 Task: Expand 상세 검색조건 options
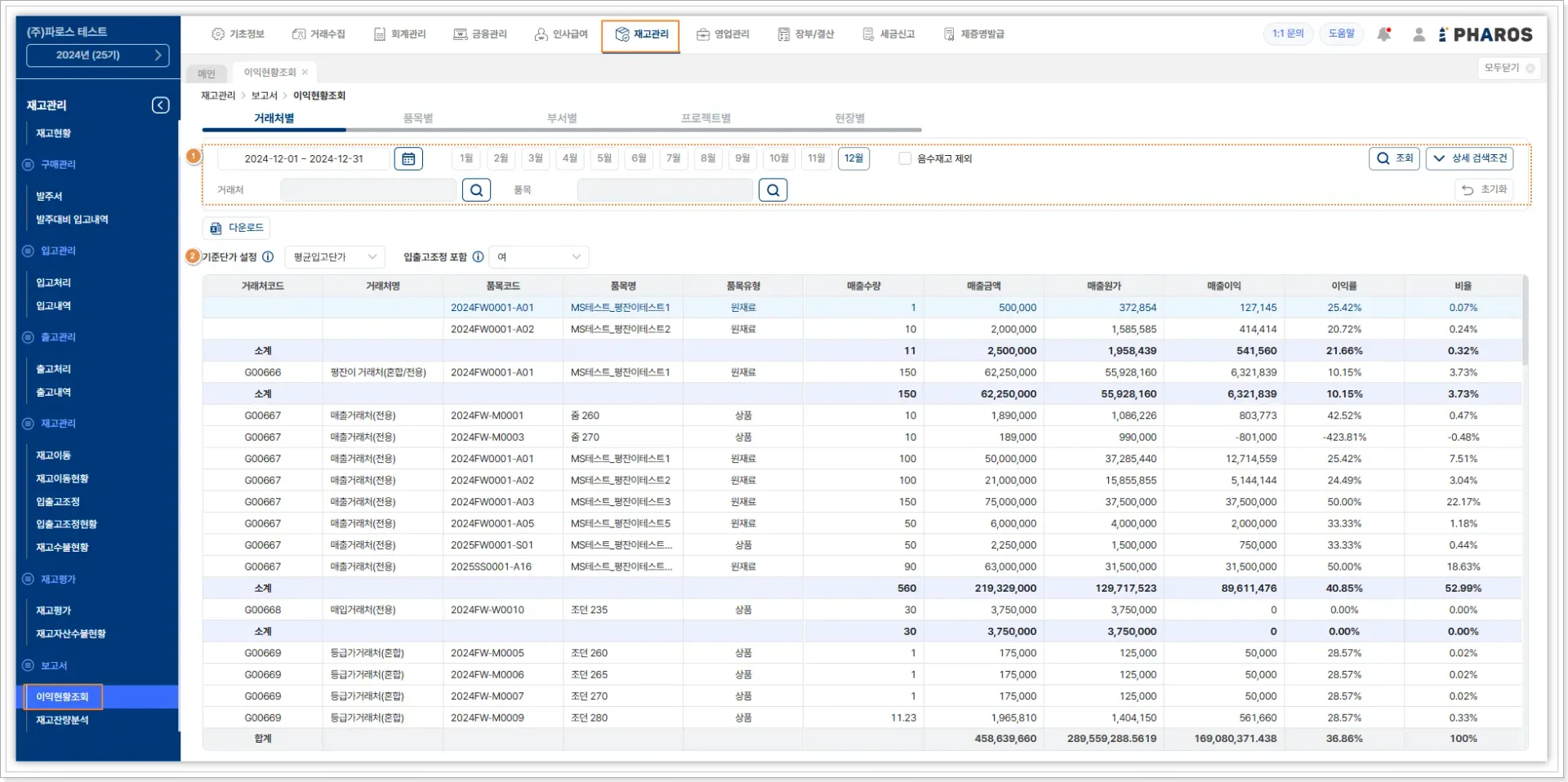(x=1469, y=158)
